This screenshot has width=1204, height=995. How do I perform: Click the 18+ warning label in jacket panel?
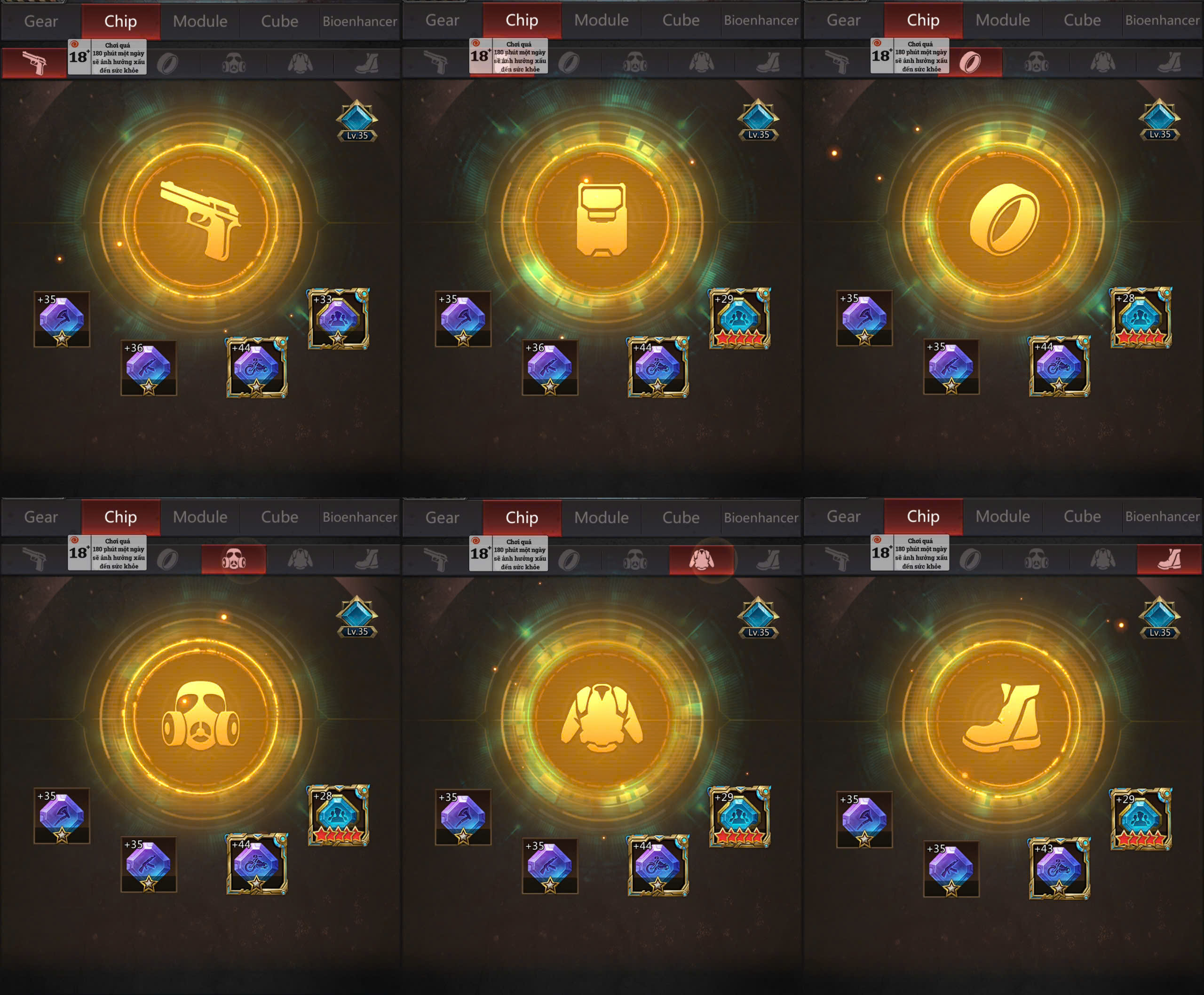coord(508,553)
